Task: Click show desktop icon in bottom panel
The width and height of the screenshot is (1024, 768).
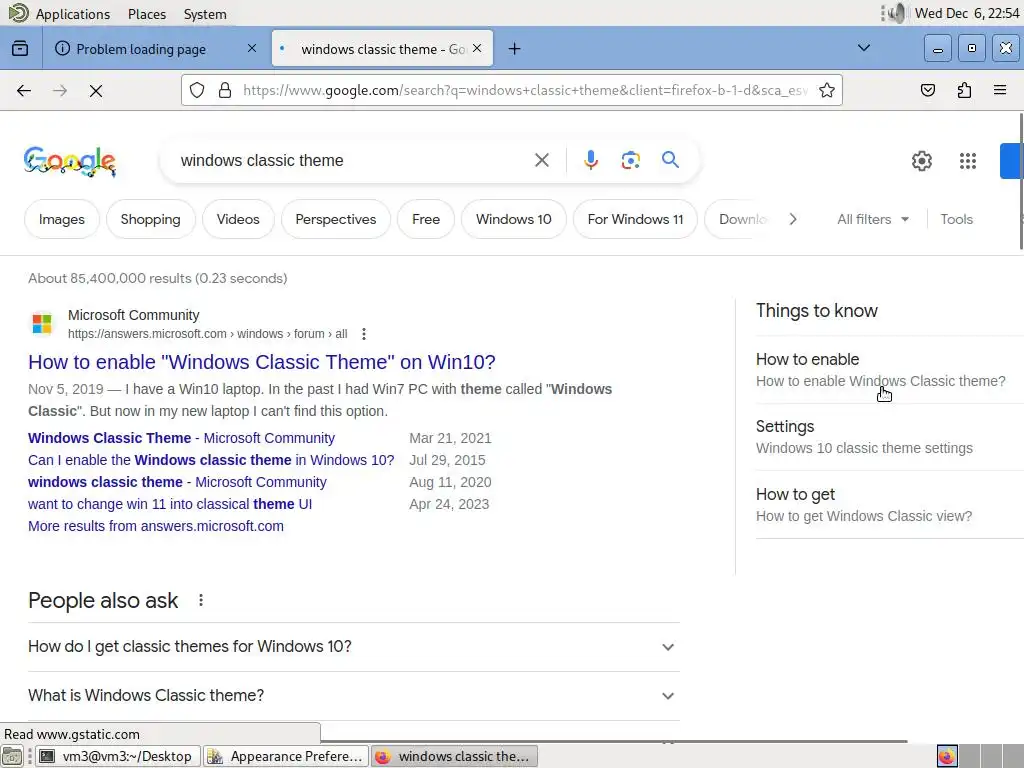Action: pos(12,756)
